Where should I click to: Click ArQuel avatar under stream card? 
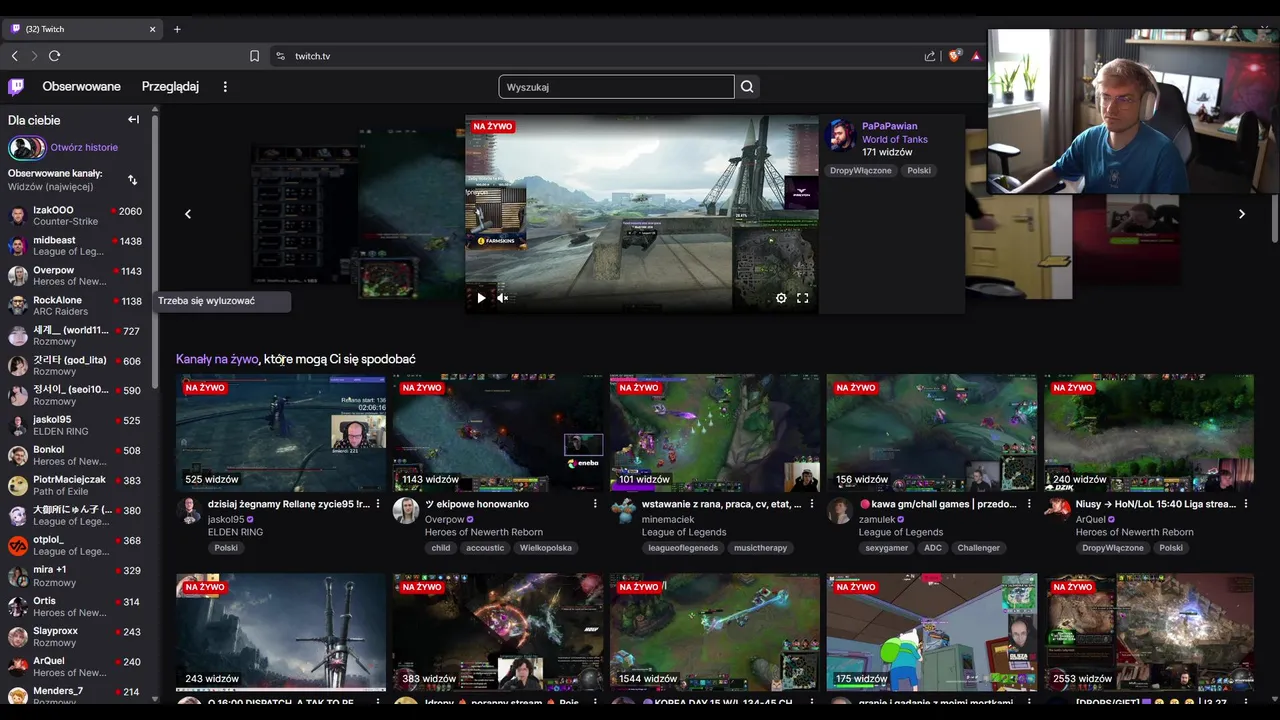[x=1056, y=511]
